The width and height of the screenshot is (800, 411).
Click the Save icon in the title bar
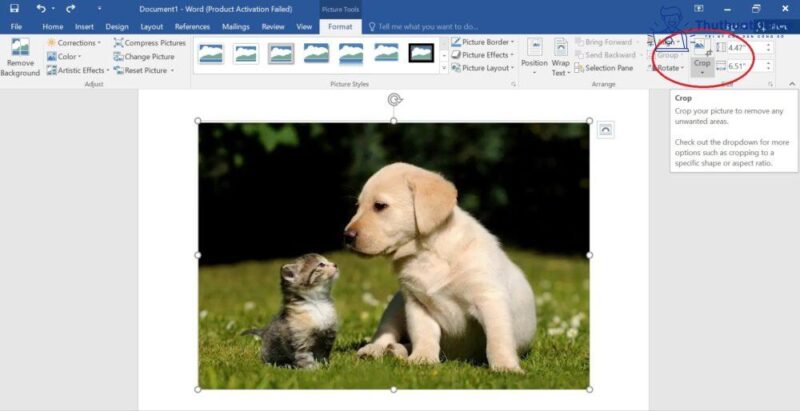14,9
